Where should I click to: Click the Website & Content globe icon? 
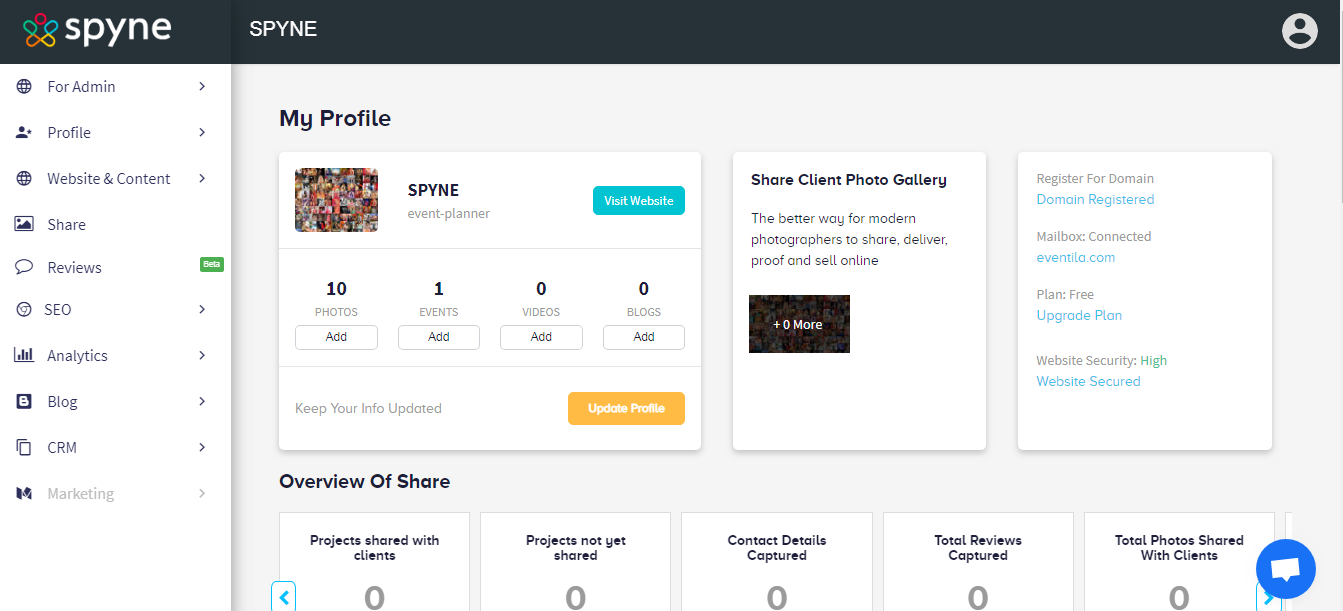pos(24,179)
